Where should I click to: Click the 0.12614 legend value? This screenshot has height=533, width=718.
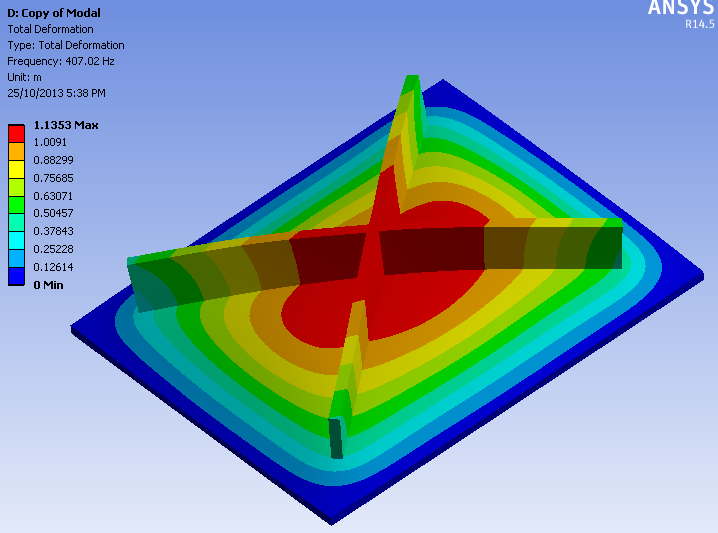pyautogui.click(x=54, y=267)
